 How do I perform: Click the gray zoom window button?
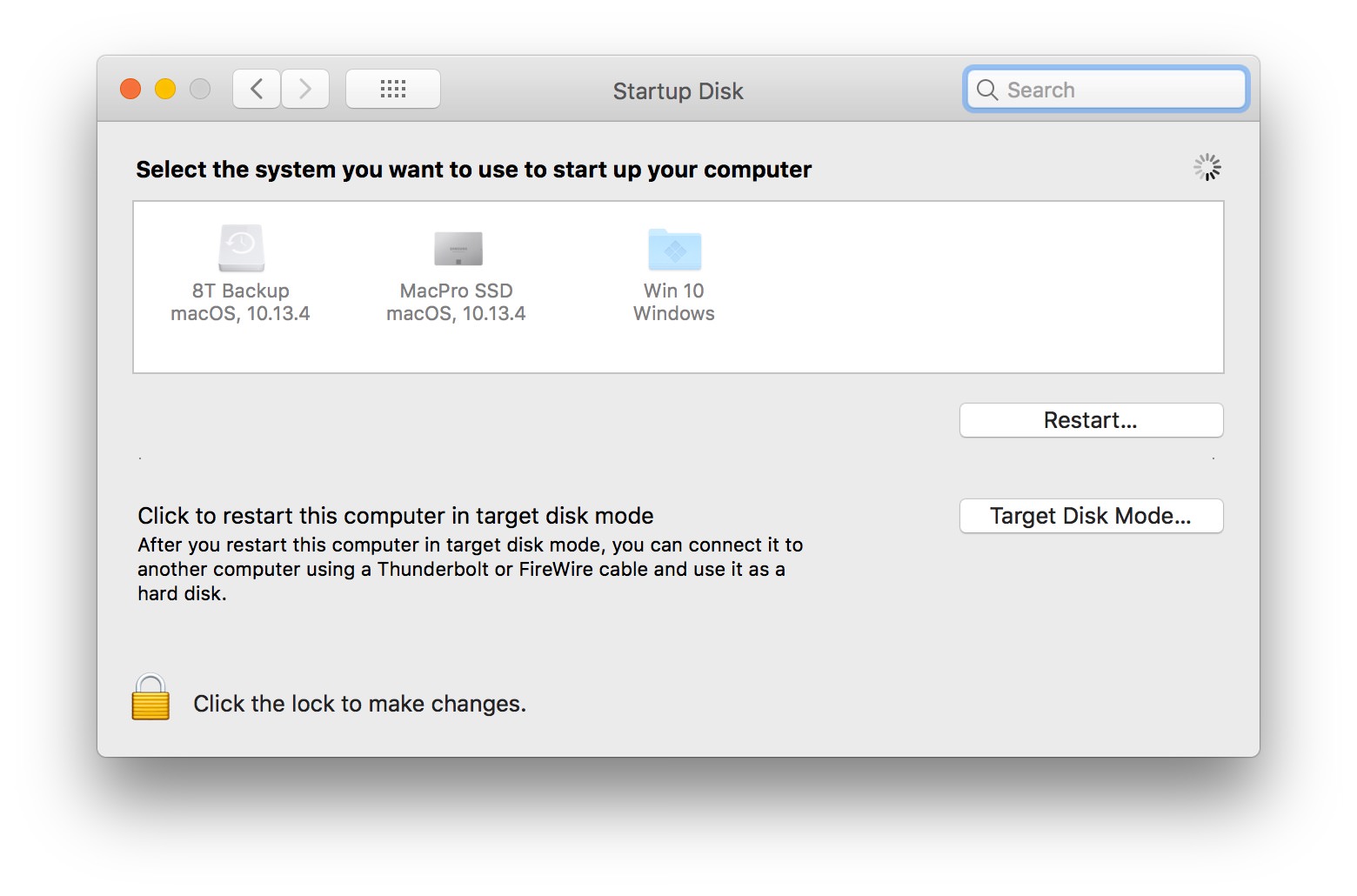[200, 89]
